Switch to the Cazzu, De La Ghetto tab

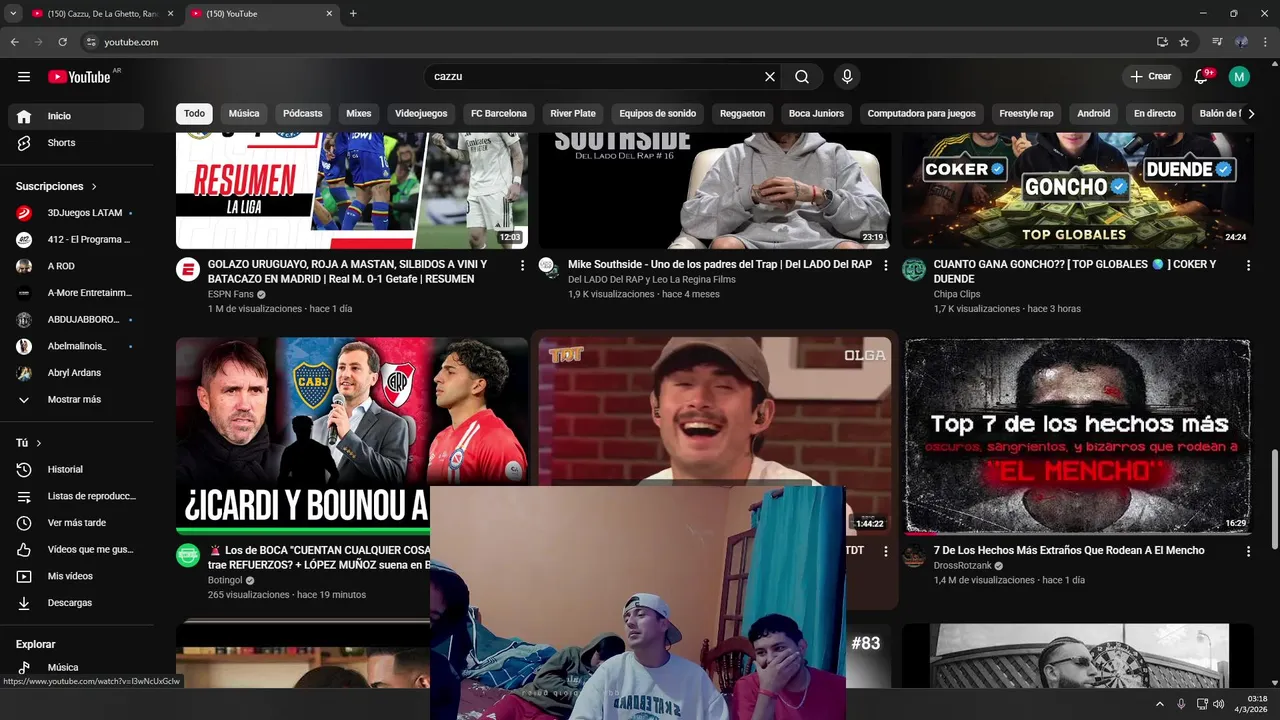coord(102,14)
